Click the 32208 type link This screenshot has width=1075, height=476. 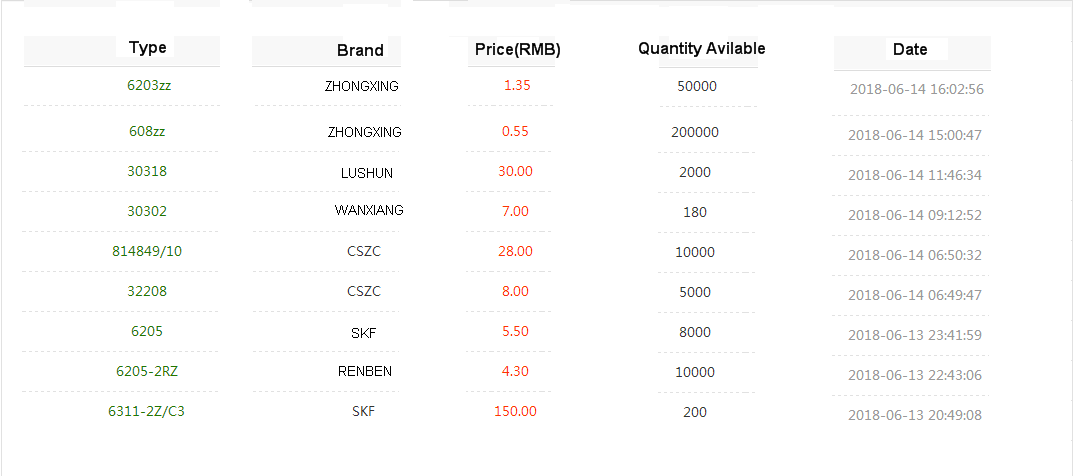point(147,291)
